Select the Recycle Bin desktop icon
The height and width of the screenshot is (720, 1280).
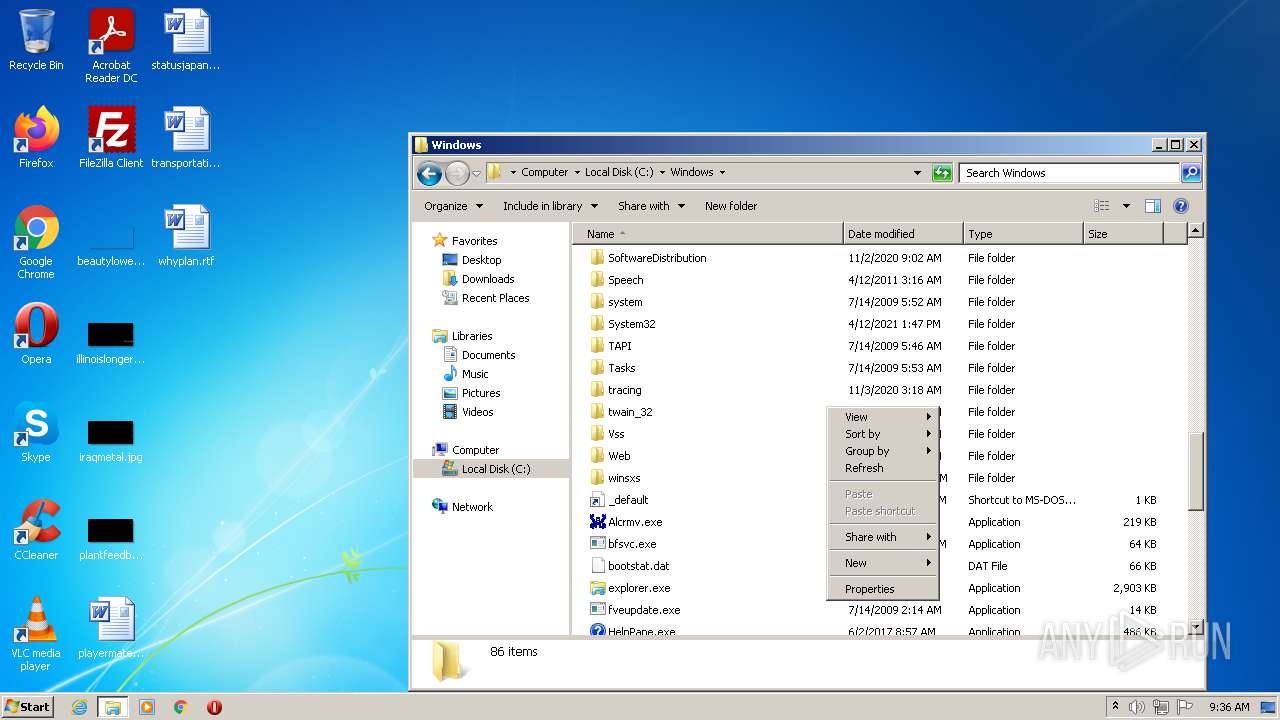(36, 40)
